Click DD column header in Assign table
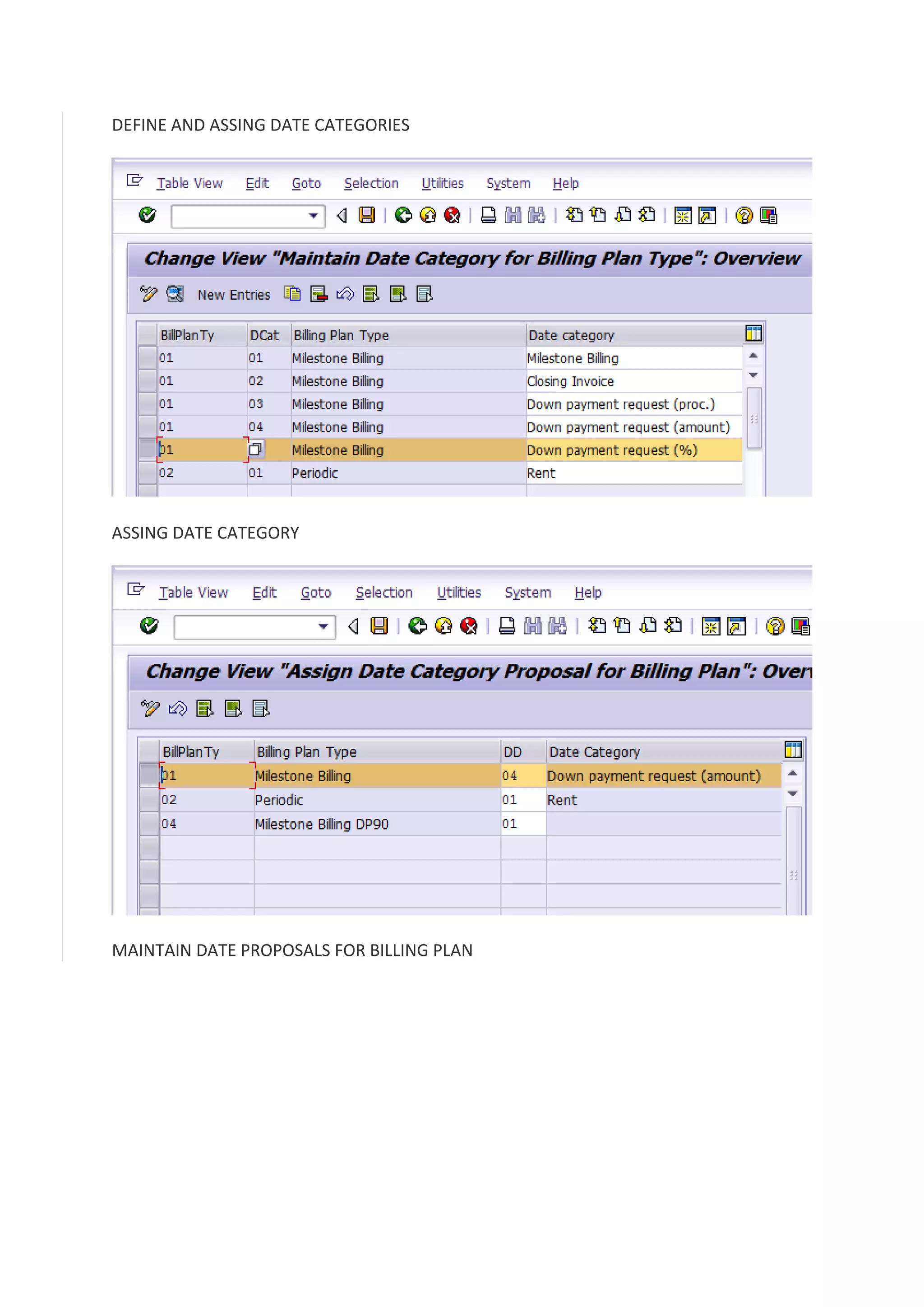 (523, 752)
